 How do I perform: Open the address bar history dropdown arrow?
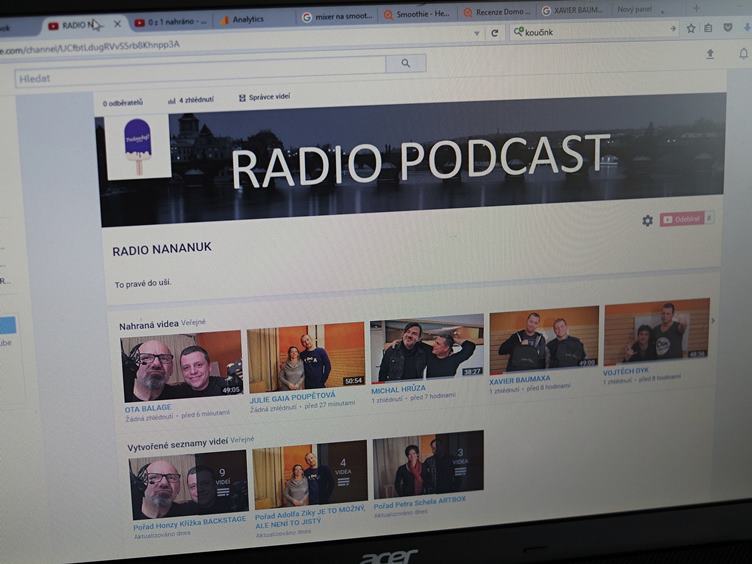477,34
